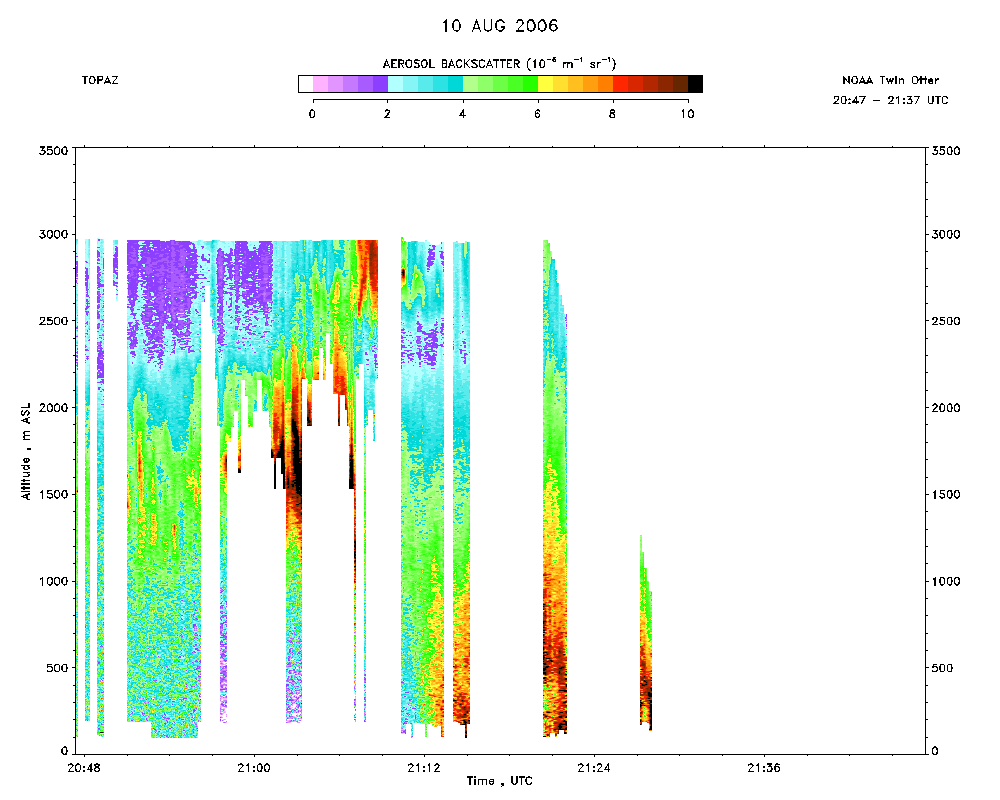Click the red colorbar segment just above 8
The height and width of the screenshot is (800, 1000).
(x=621, y=84)
